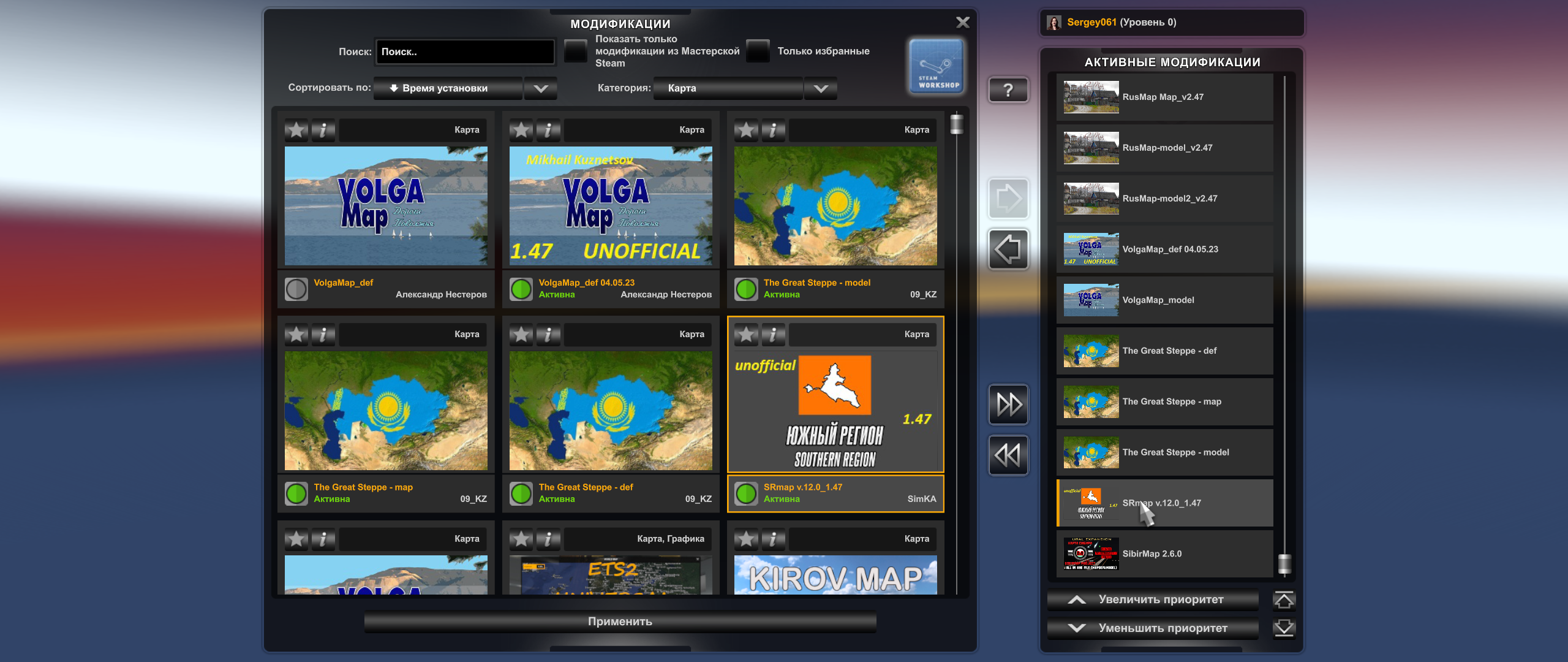Click the active mods scrollbar handle
Image resolution: width=1568 pixels, height=662 pixels.
pos(1284,563)
